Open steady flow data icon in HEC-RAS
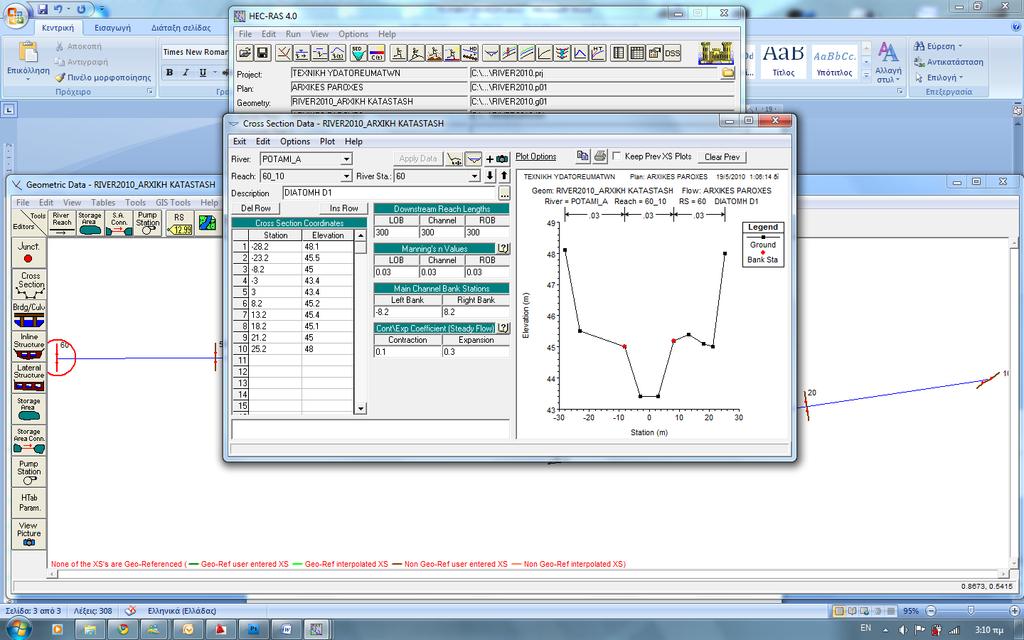Image resolution: width=1024 pixels, height=640 pixels. [x=302, y=53]
